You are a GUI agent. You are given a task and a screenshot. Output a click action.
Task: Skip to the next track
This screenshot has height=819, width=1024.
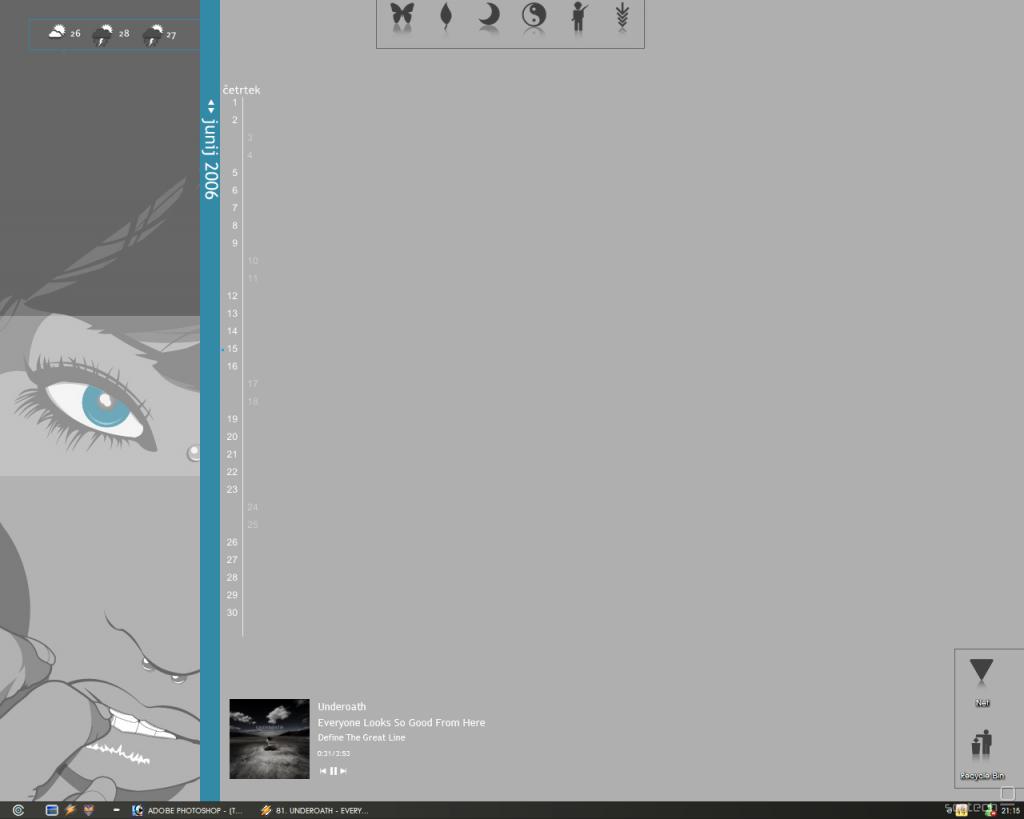click(x=344, y=771)
